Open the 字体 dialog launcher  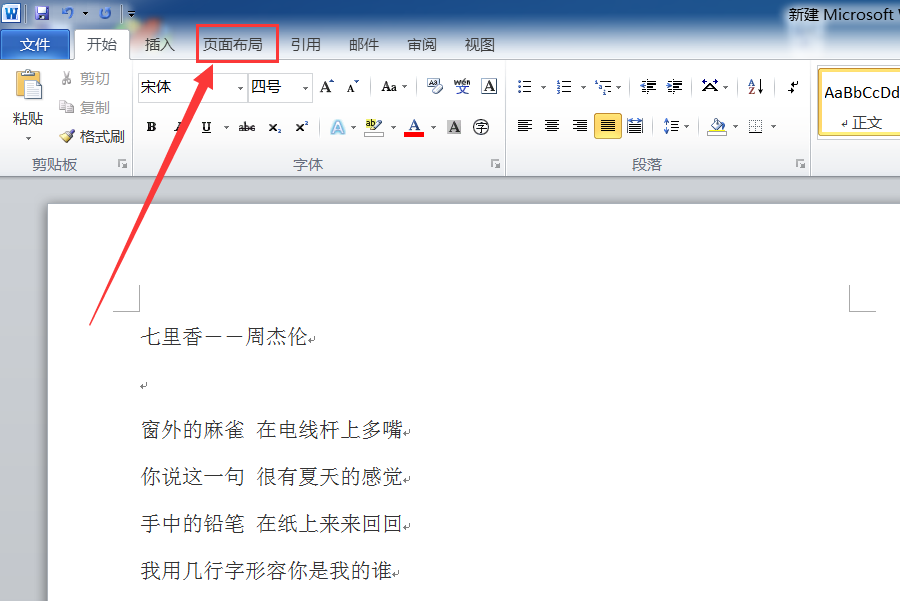point(495,164)
